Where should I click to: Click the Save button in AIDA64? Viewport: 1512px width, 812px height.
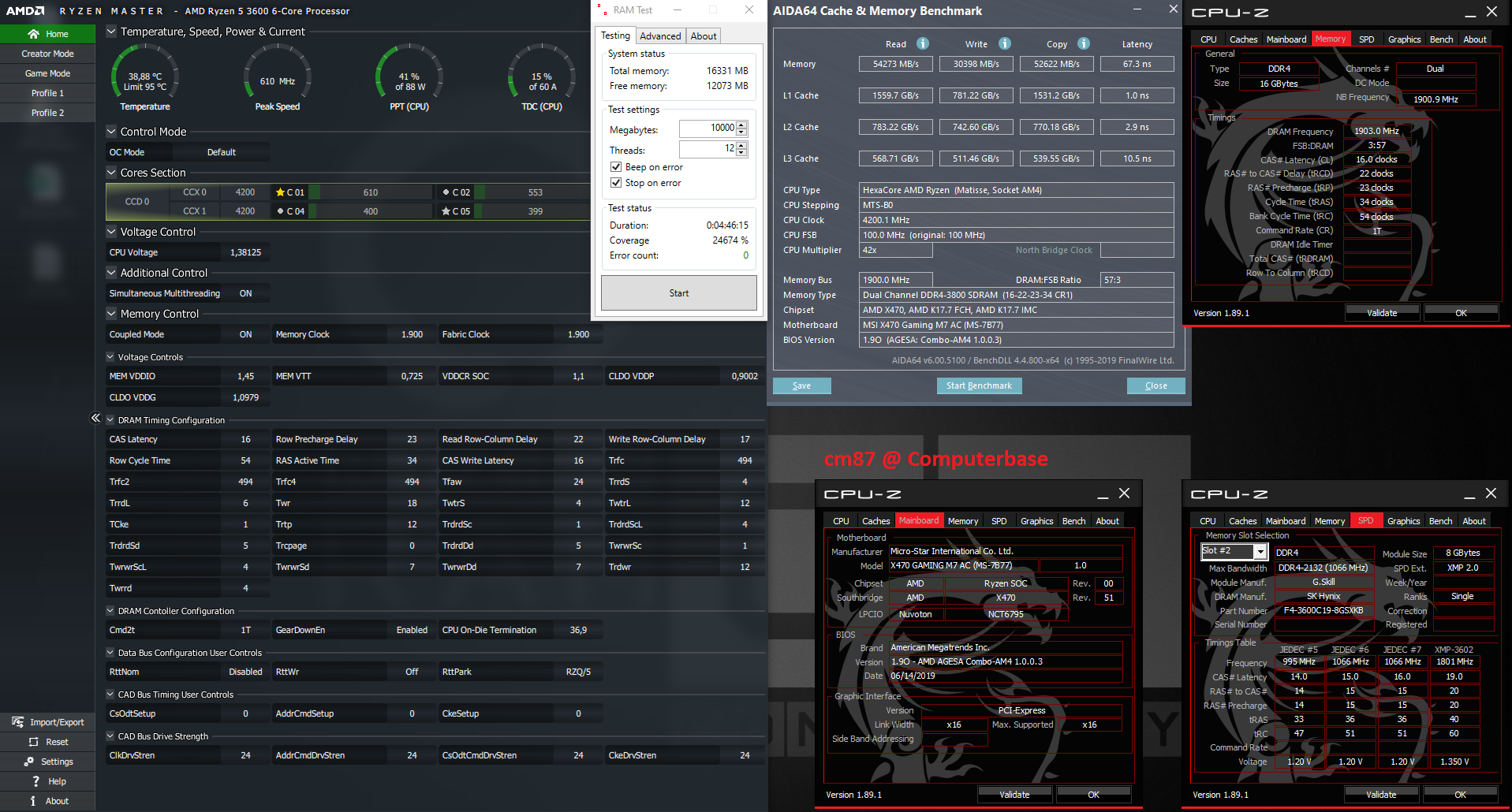(801, 386)
